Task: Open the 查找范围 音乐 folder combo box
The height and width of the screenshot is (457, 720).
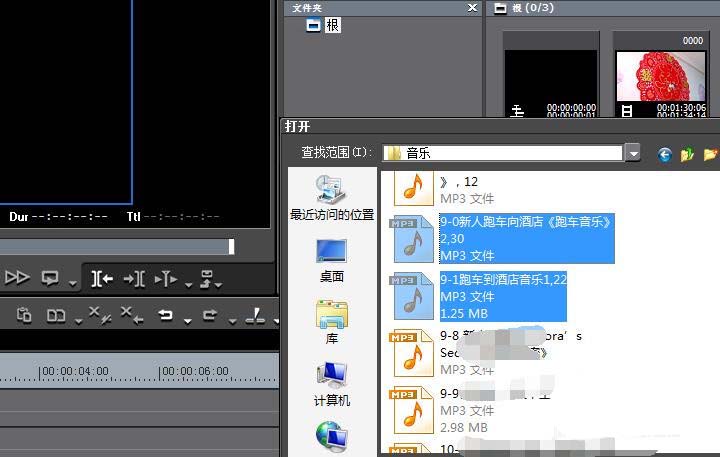Action: (503, 153)
